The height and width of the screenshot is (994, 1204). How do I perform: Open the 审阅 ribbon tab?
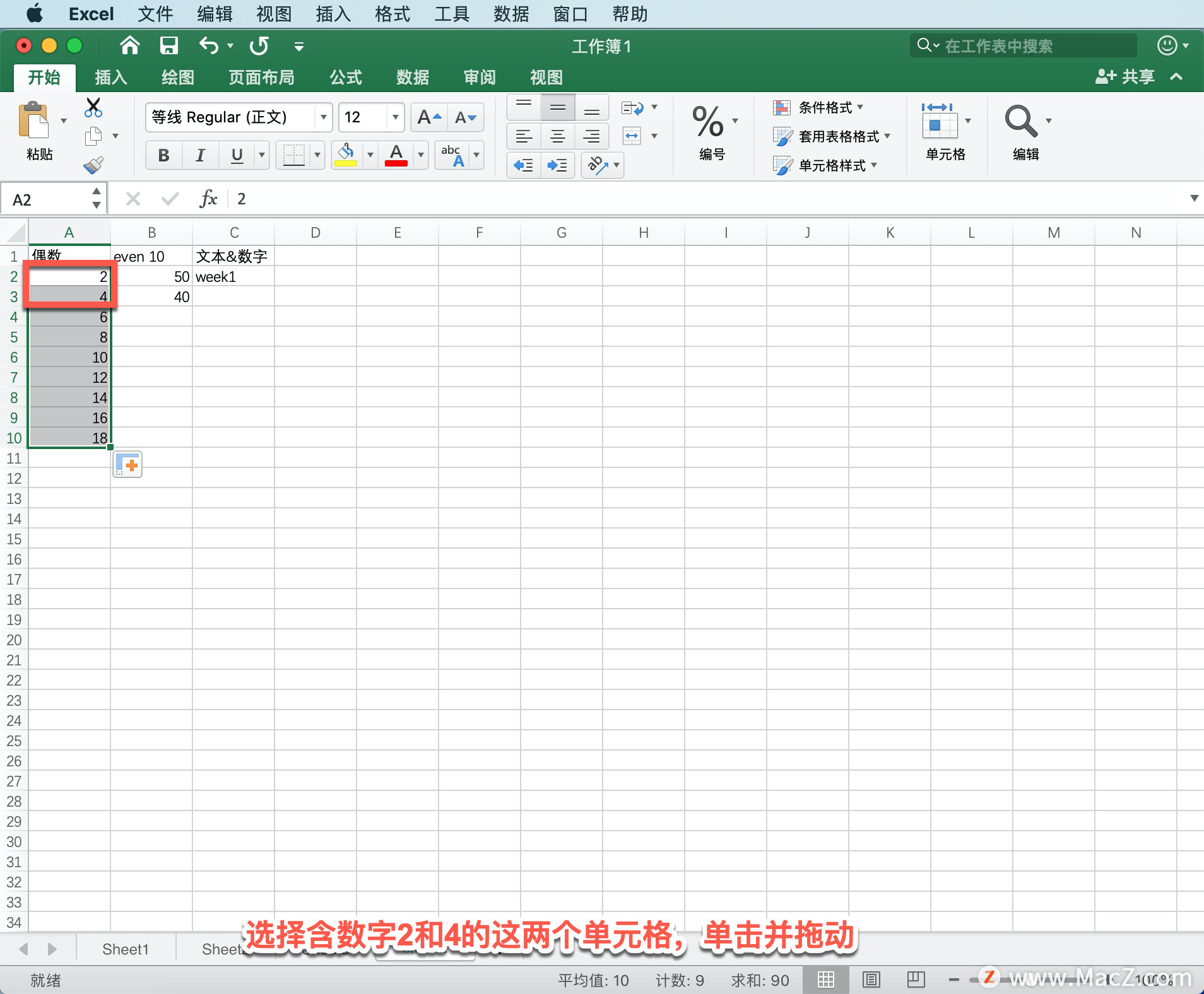480,77
